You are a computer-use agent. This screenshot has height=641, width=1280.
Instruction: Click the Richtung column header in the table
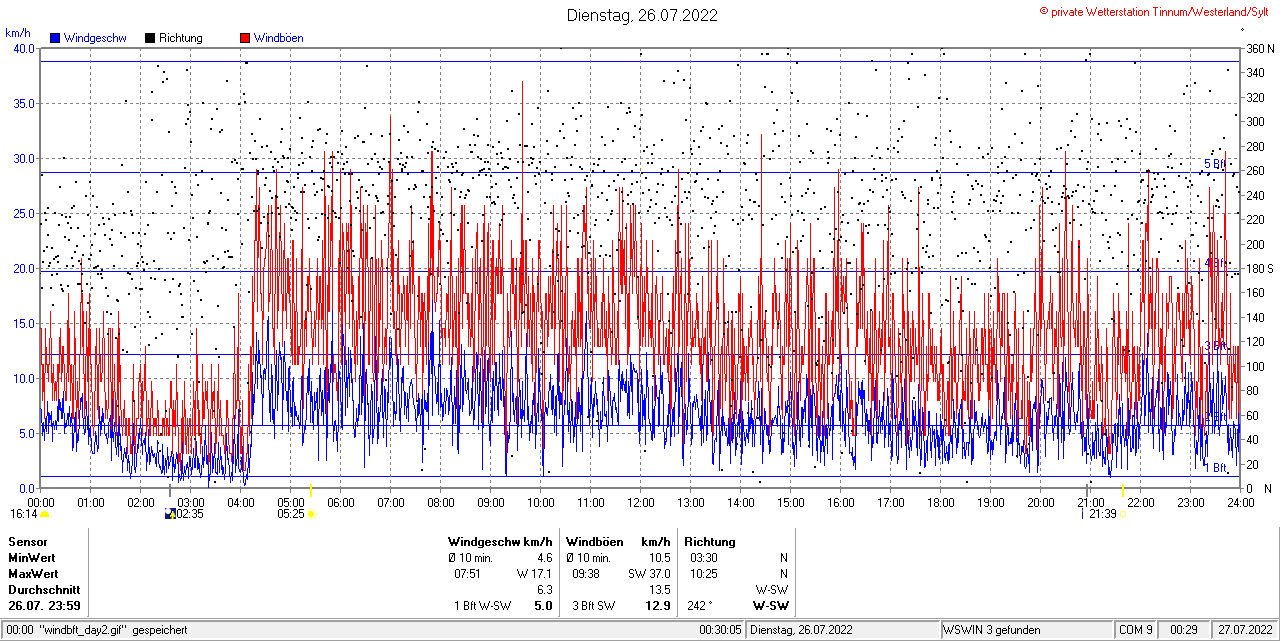[x=710, y=542]
